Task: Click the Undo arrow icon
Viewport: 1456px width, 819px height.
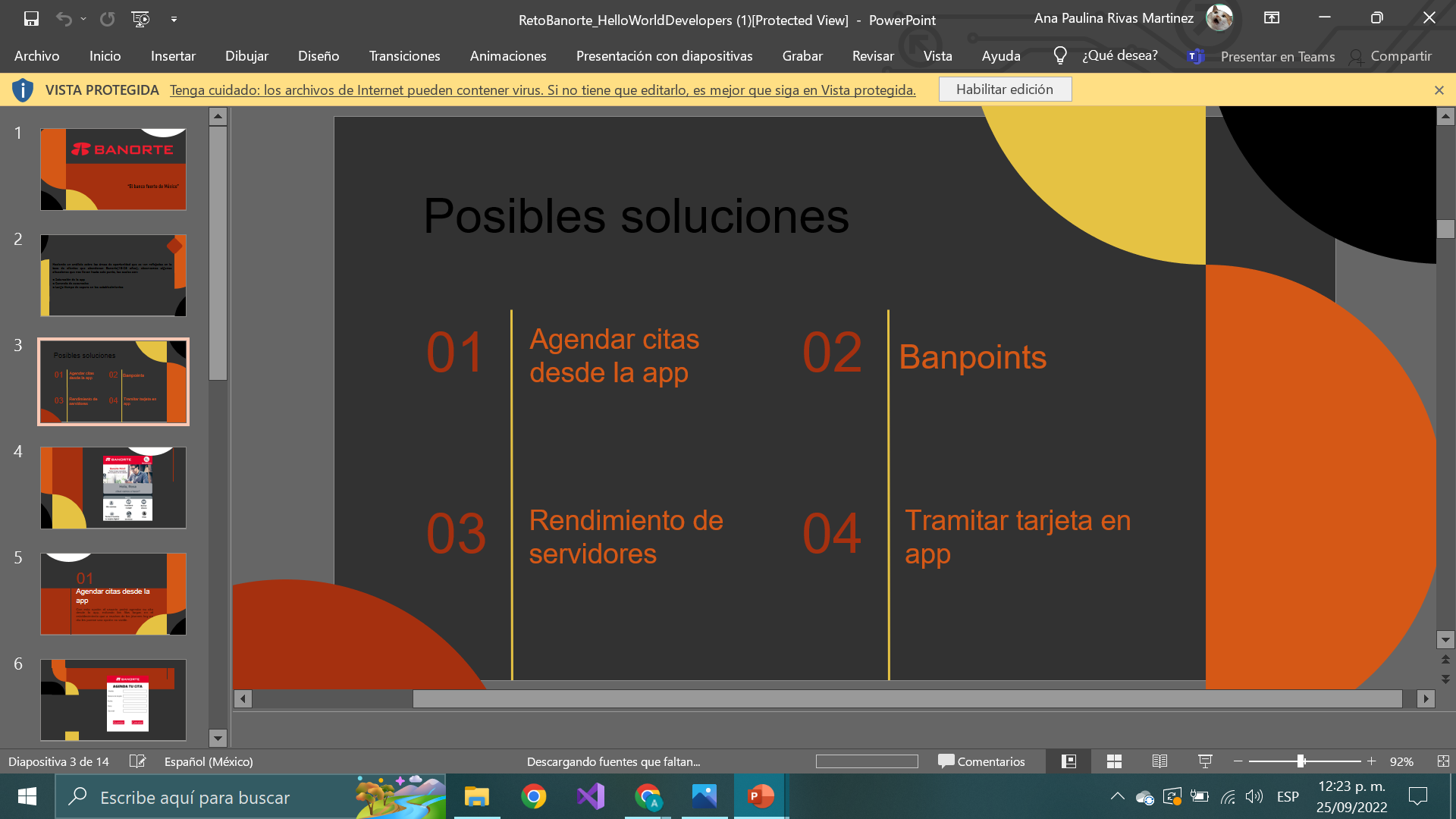Action: coord(64,19)
